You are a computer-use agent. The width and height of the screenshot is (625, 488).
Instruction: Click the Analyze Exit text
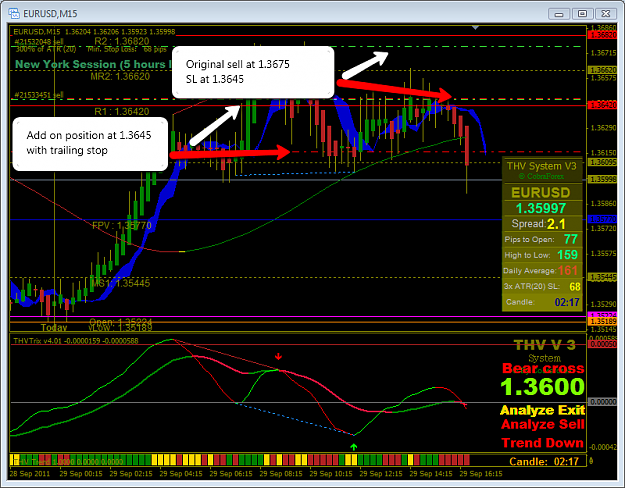[x=542, y=410]
